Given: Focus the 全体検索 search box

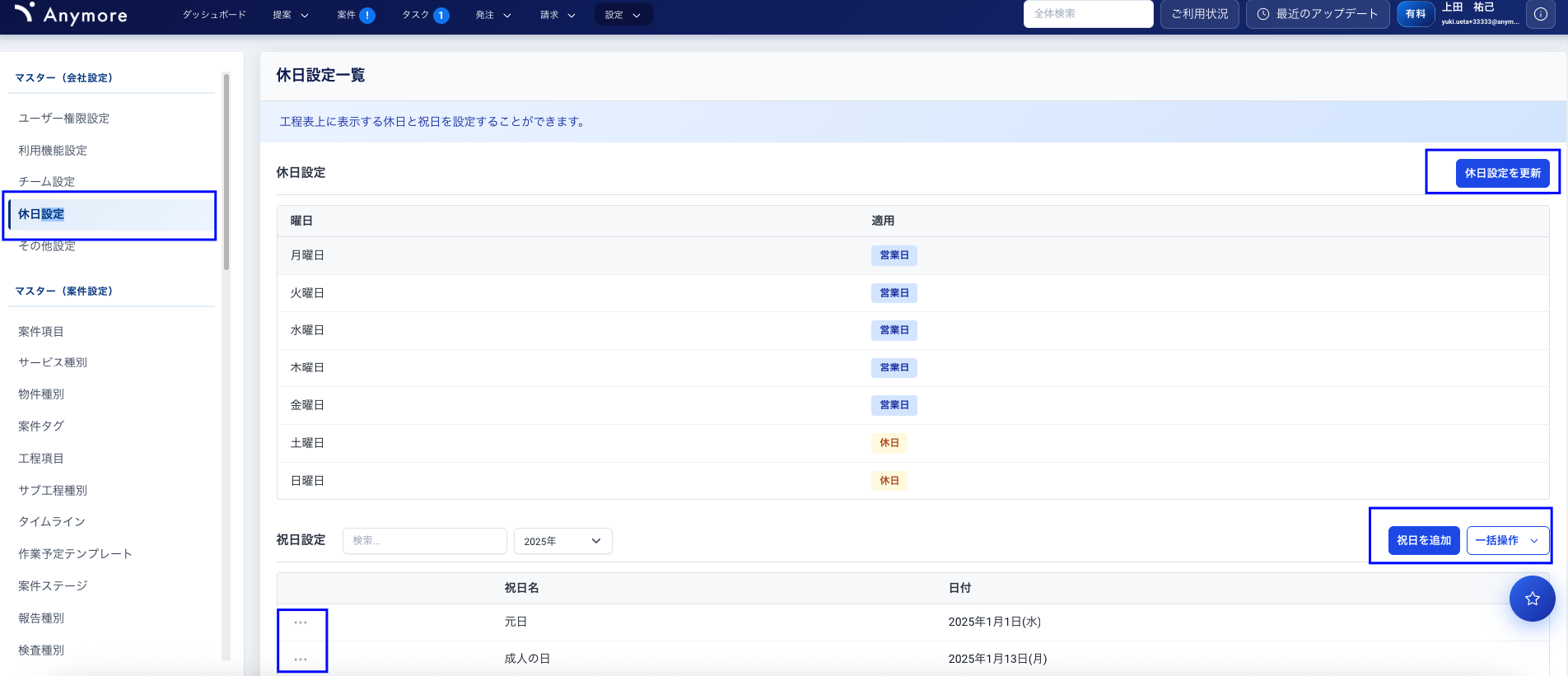Looking at the screenshot, I should (x=1087, y=14).
